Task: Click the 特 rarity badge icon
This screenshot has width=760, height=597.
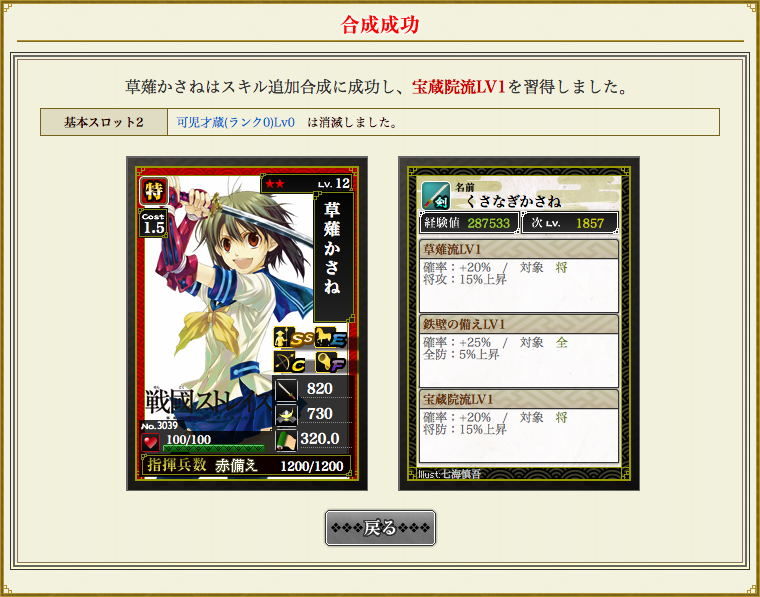Action: 154,191
